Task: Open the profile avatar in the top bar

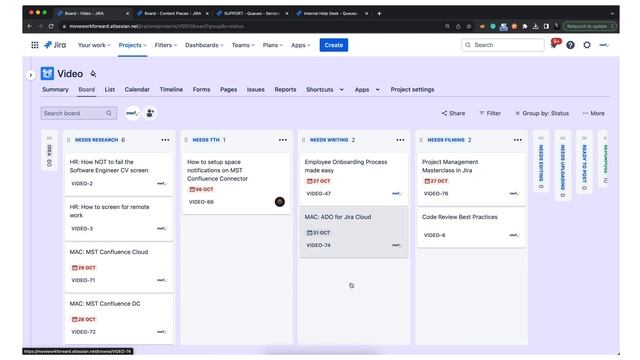Action: coord(604,45)
